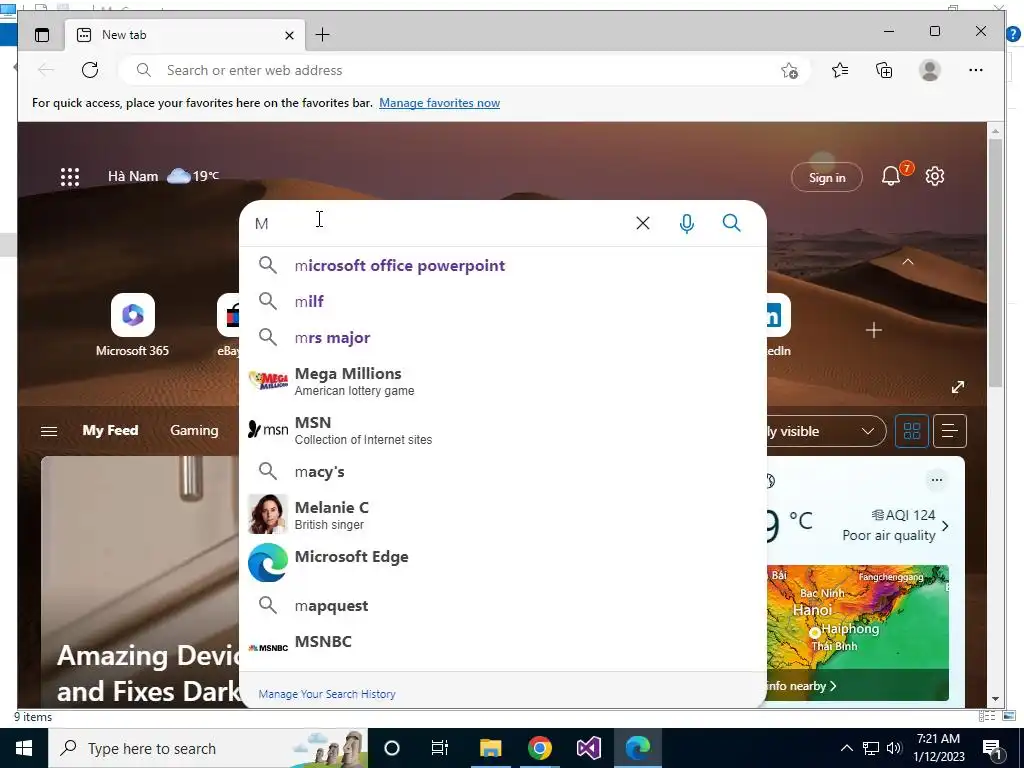Click the Sign in button
Viewport: 1024px width, 768px height.
coord(827,178)
